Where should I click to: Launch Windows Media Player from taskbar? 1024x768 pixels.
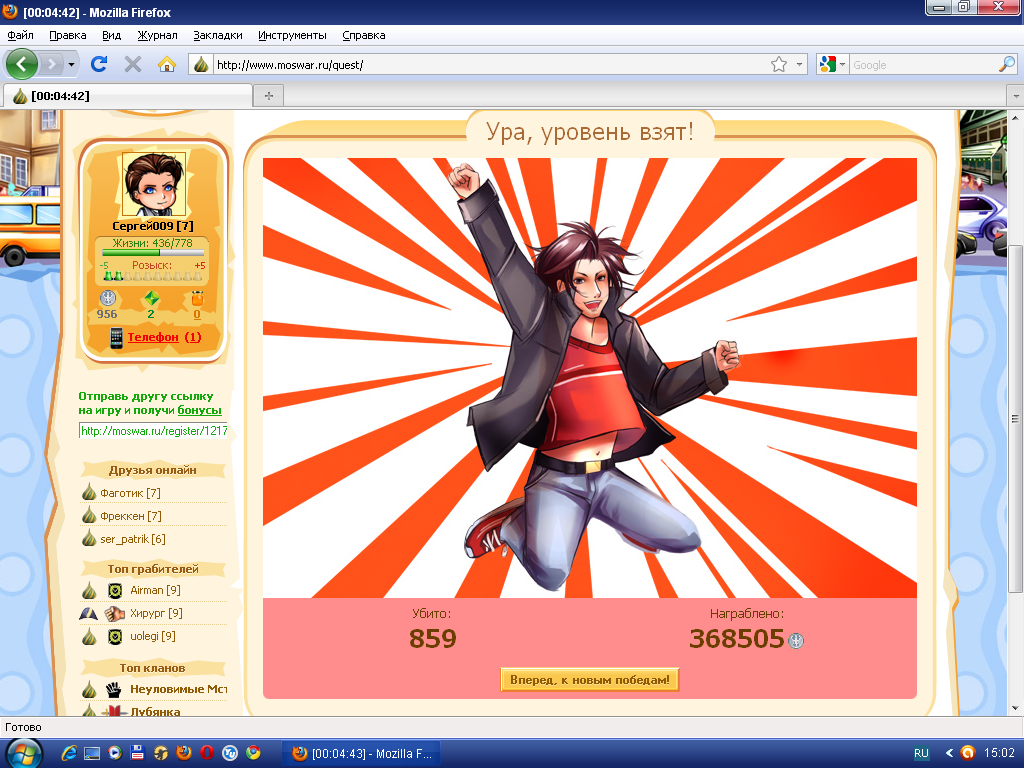(114, 753)
